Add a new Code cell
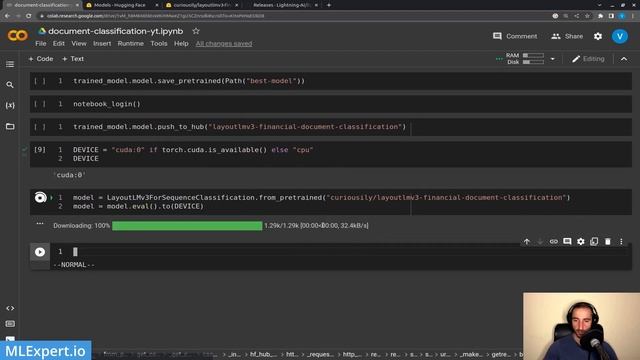640x360 pixels. tap(41, 59)
